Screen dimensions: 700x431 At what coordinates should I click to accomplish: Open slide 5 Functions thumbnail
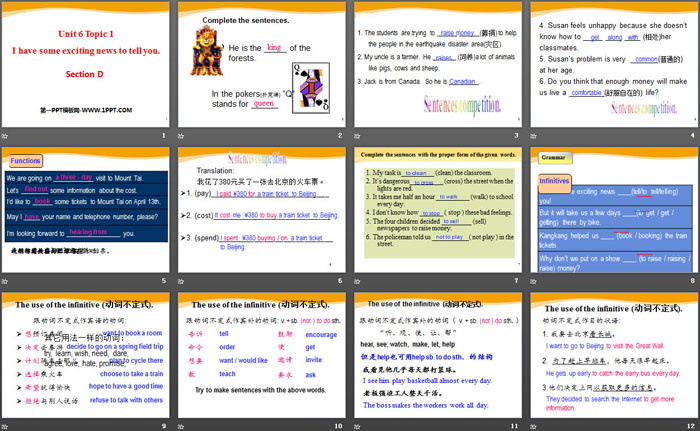click(85, 210)
